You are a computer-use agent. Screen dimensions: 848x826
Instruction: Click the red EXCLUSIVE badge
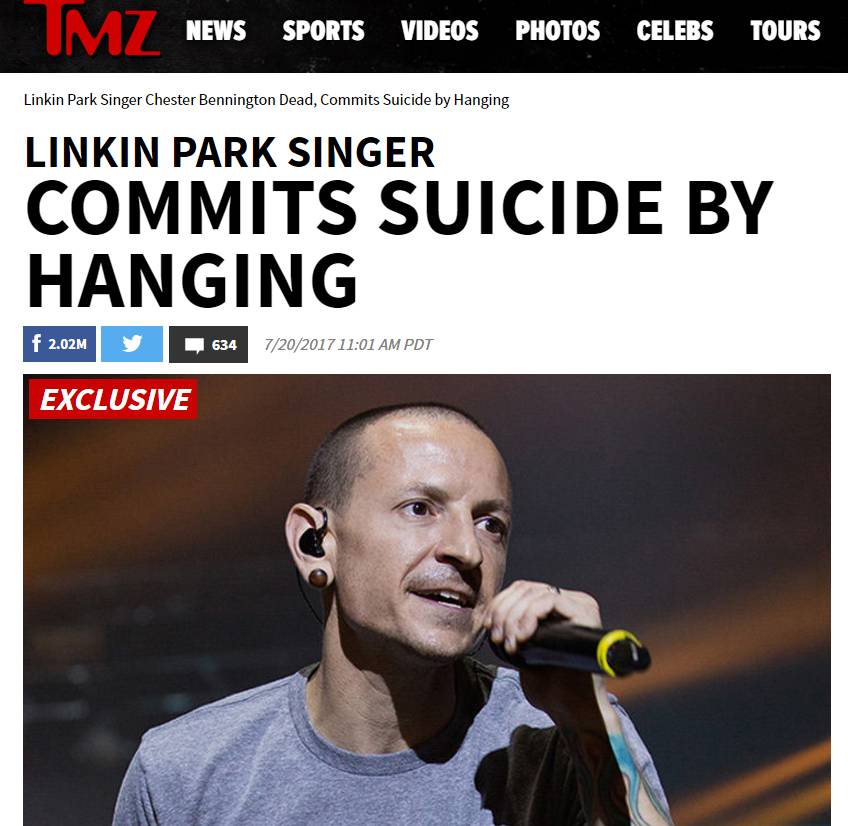(113, 399)
